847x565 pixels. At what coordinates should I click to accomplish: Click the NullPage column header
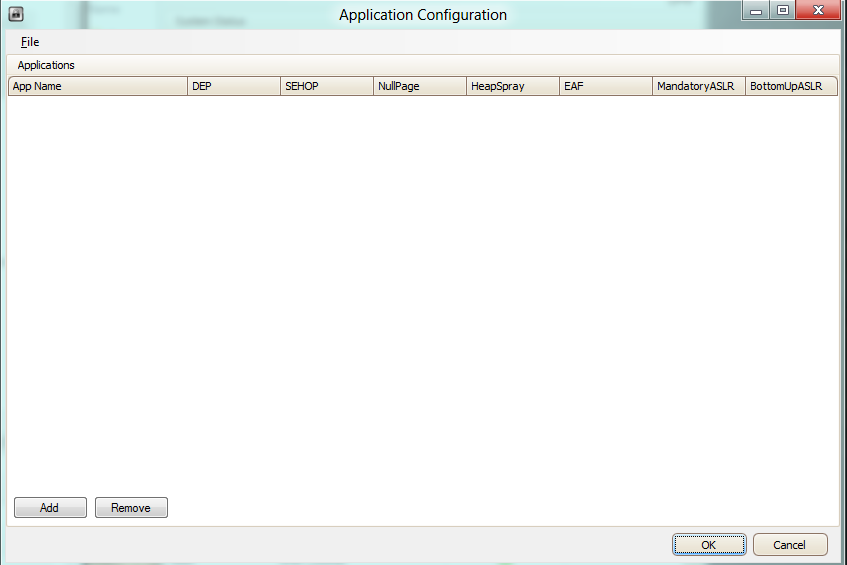pyautogui.click(x=420, y=86)
